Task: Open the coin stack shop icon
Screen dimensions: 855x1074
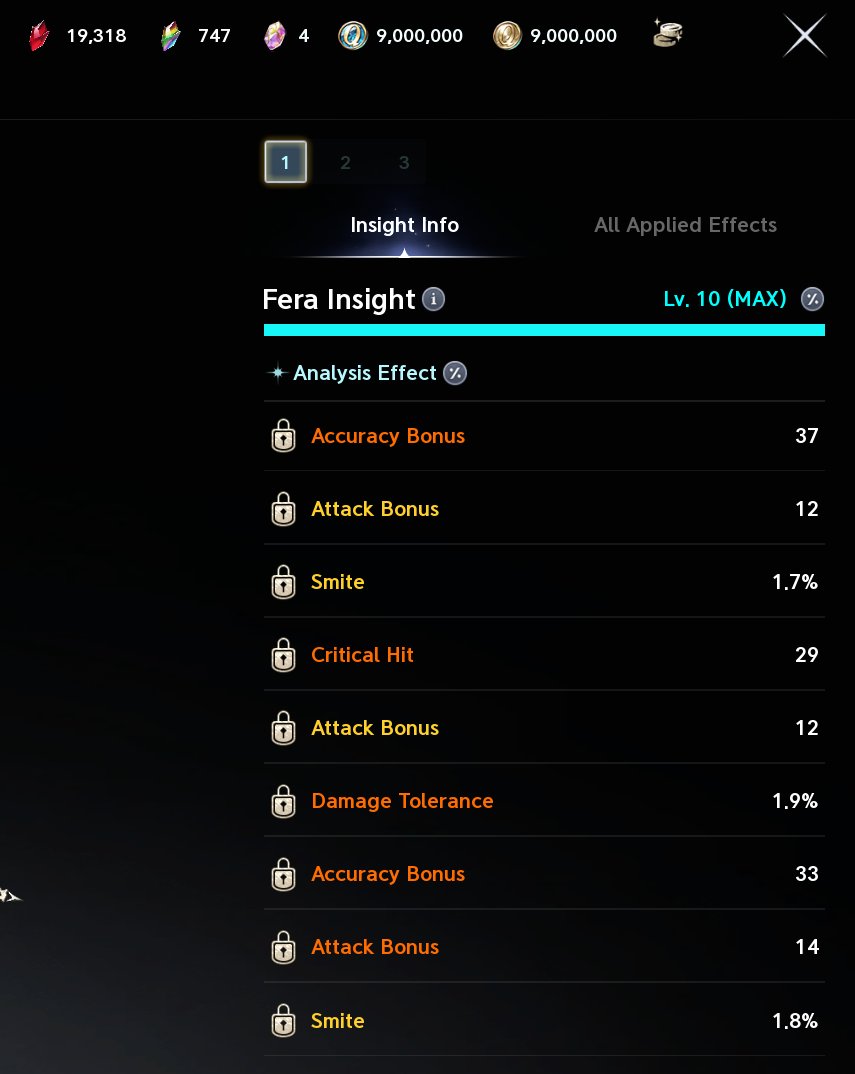Action: coord(667,33)
